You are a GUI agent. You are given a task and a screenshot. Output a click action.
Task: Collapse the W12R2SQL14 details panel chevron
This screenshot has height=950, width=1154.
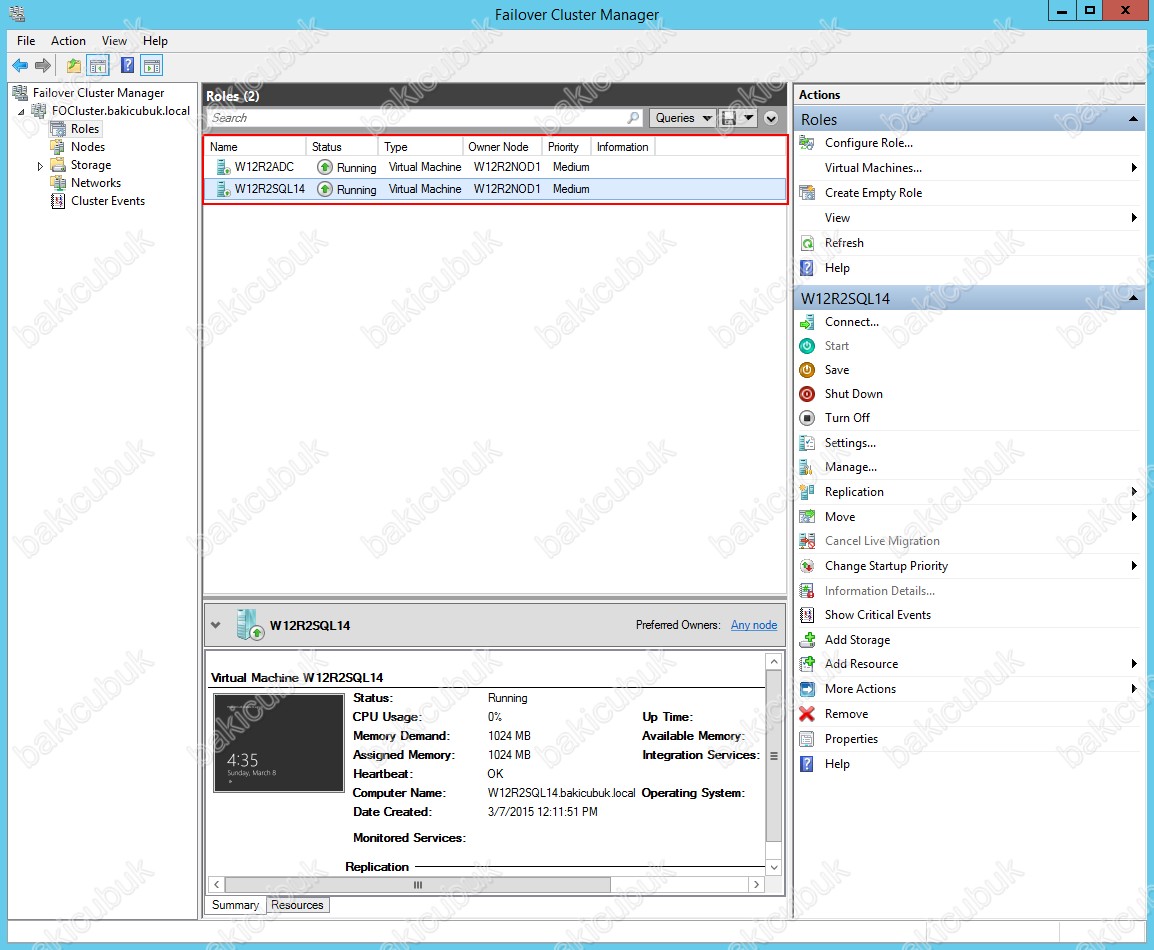coord(216,625)
